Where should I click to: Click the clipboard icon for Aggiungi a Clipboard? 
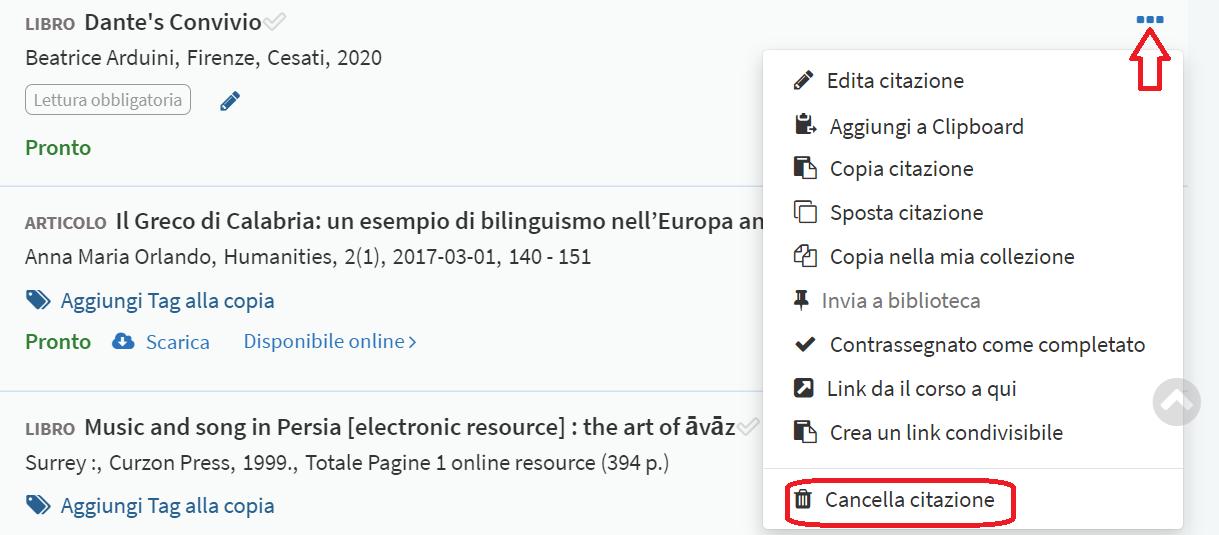coord(804,126)
